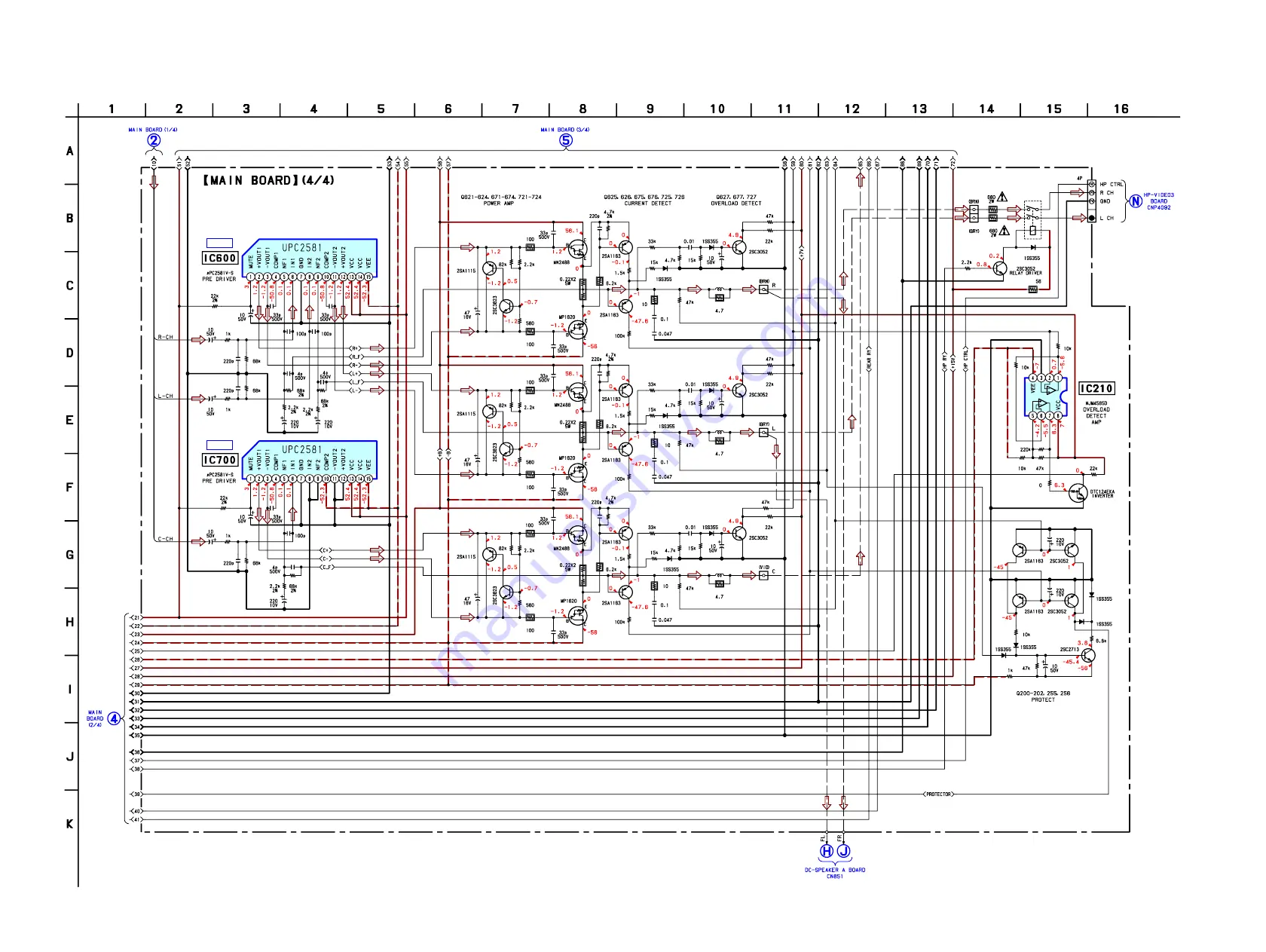
Task: Click column header 16
Action: (1121, 109)
